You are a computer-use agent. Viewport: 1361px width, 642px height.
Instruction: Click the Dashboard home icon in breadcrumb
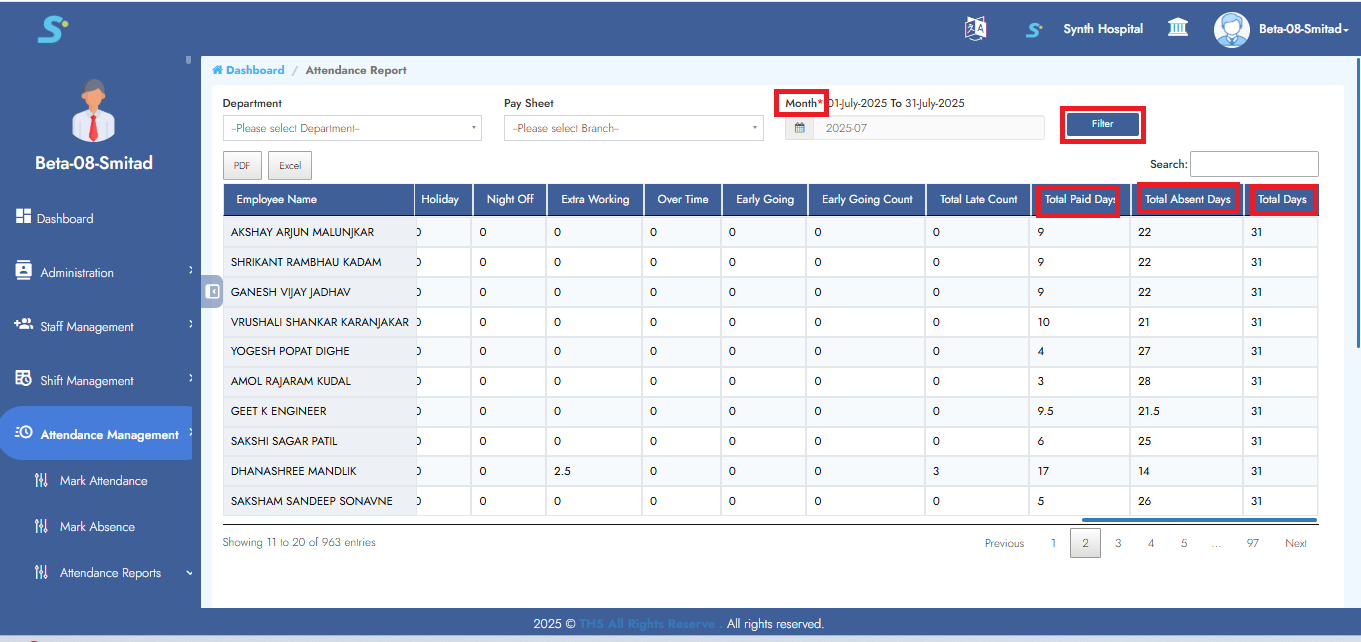(x=217, y=70)
